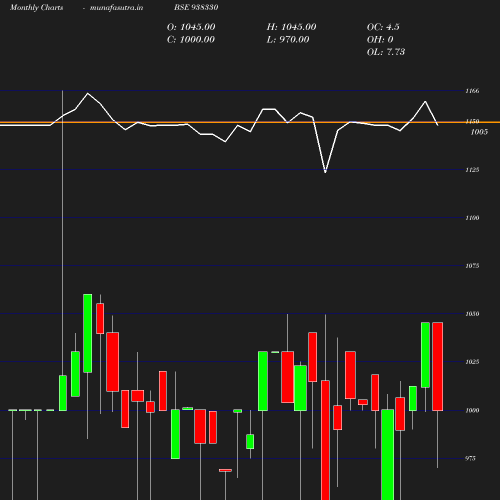Click the 1050 price axis label

tap(472, 314)
